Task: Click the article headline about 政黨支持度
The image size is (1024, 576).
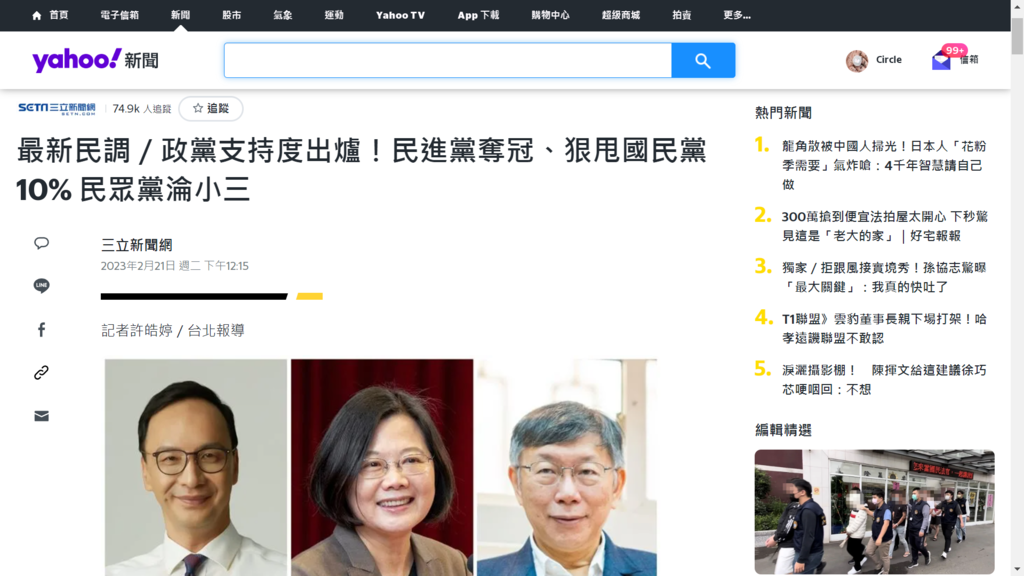Action: click(x=361, y=170)
